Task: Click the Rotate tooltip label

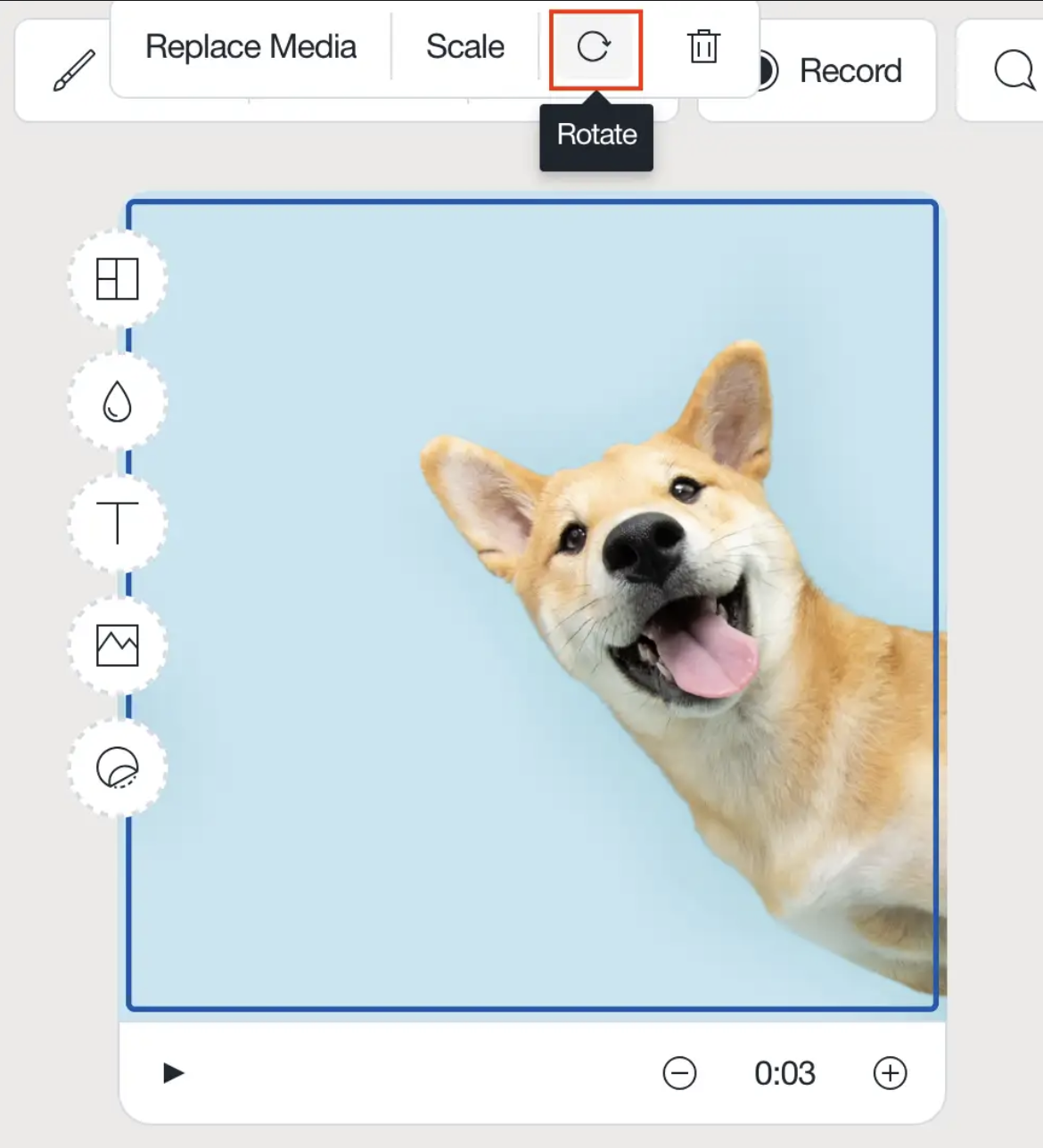Action: (596, 135)
